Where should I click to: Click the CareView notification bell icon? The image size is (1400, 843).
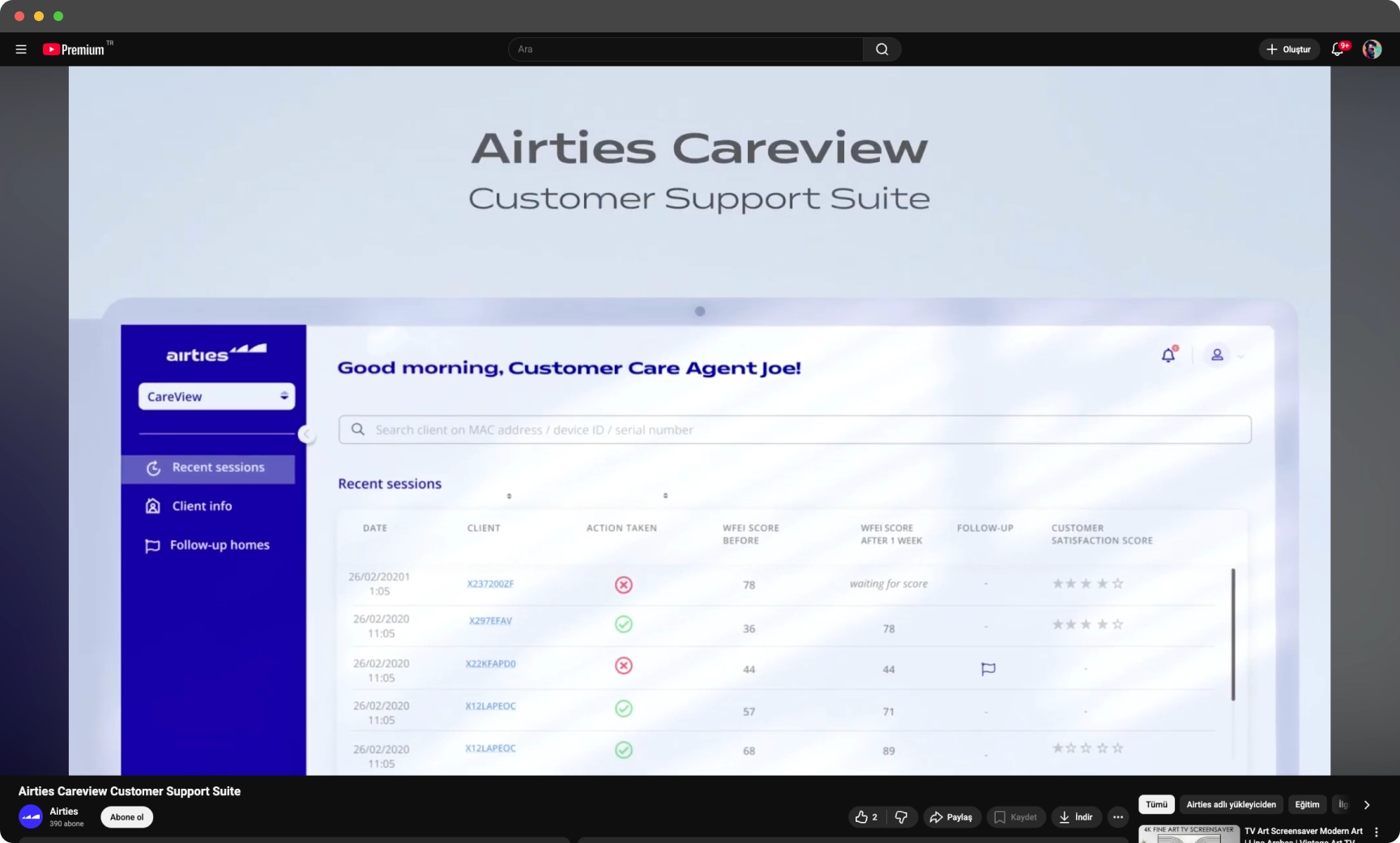[1168, 355]
